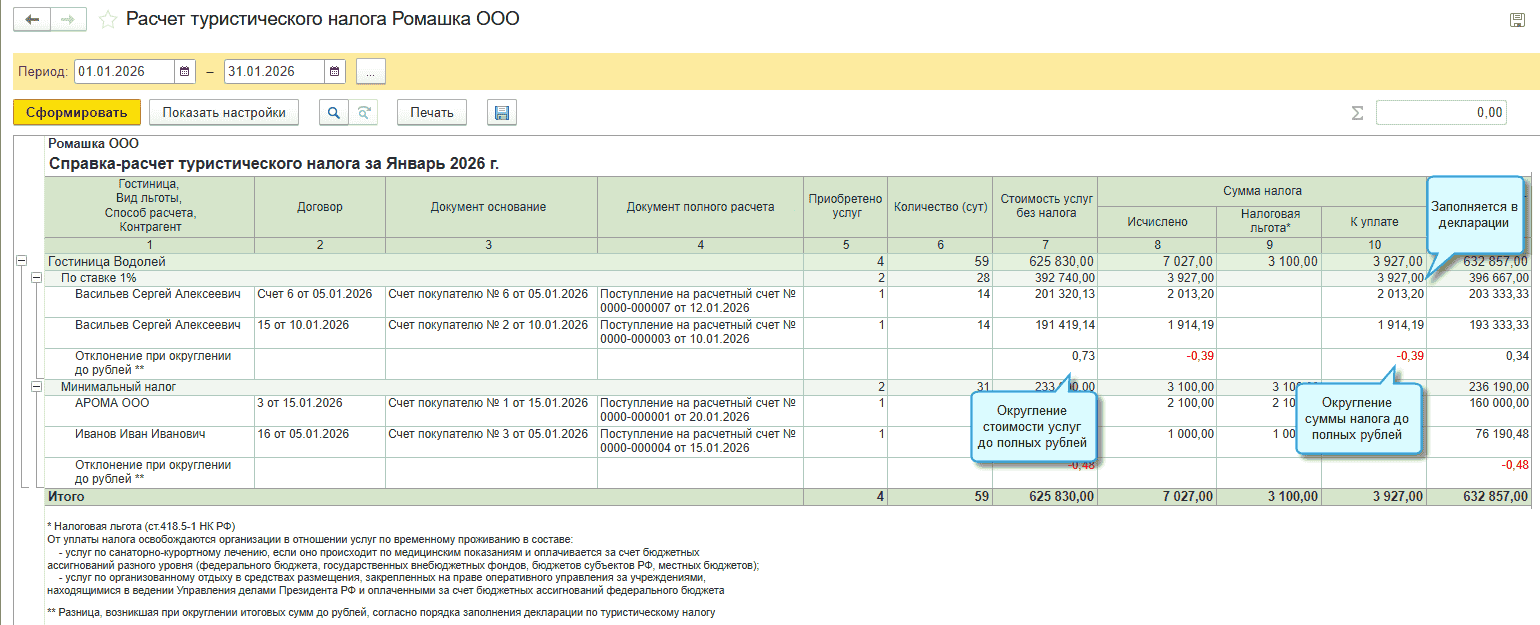
Task: Click the find next icon
Action: pos(364,113)
